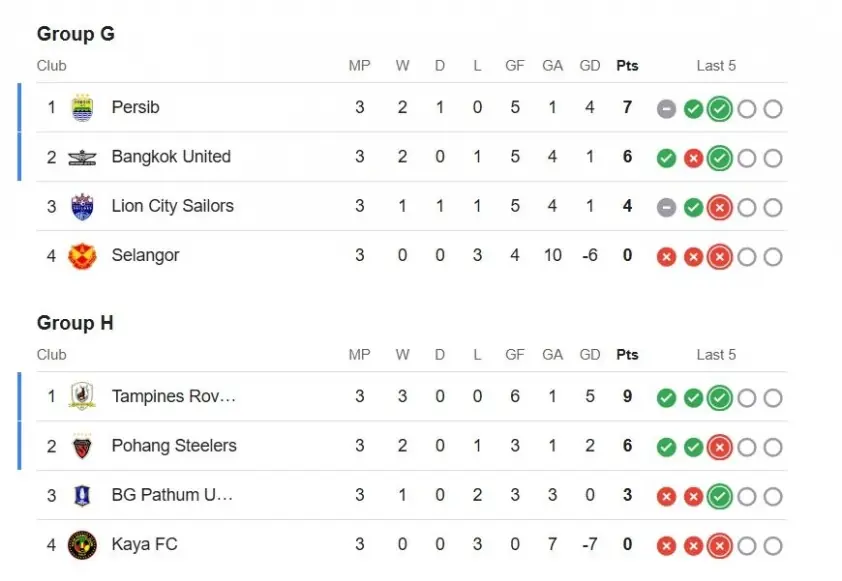Click the Persib club crest icon

[x=82, y=108]
